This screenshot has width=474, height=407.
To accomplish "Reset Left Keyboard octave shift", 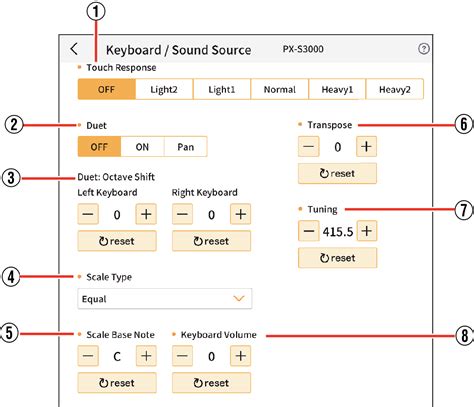I will point(117,241).
